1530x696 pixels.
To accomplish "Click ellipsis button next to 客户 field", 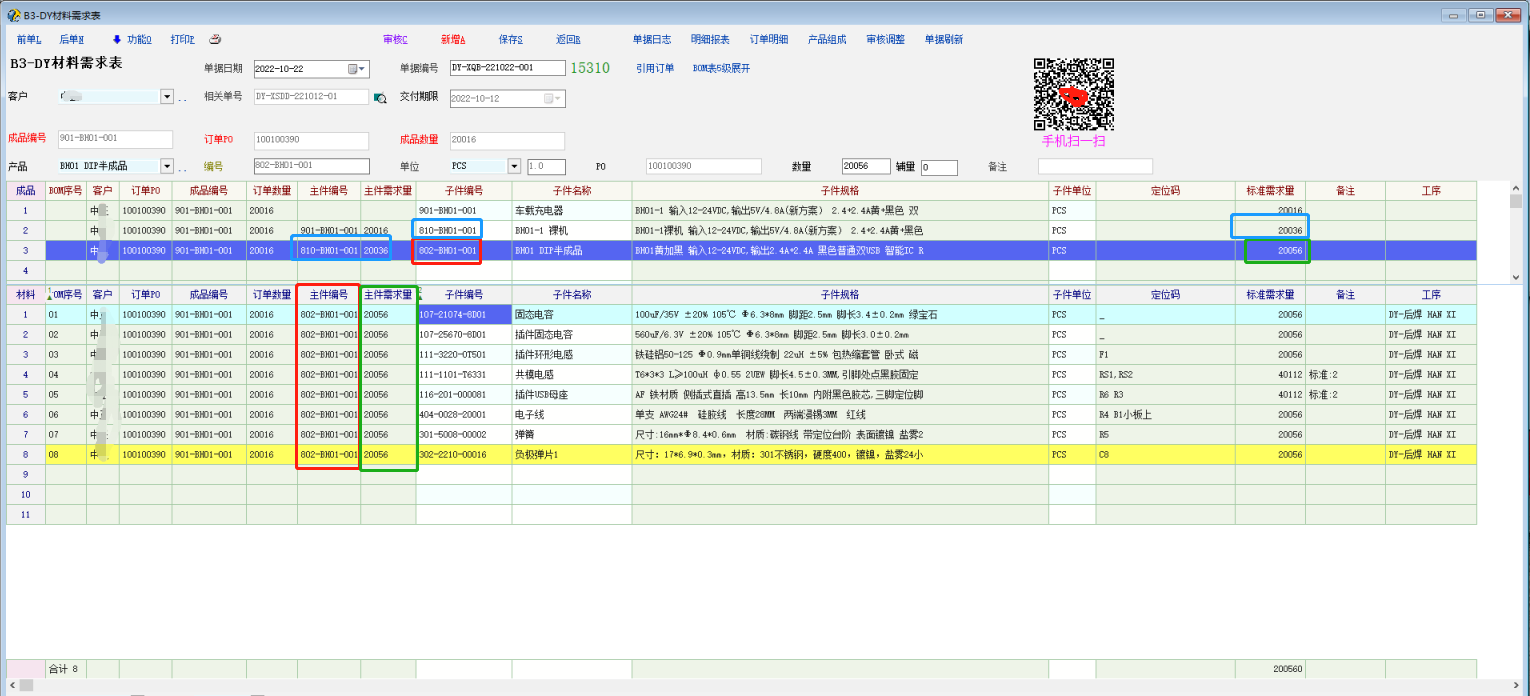I will click(x=183, y=98).
